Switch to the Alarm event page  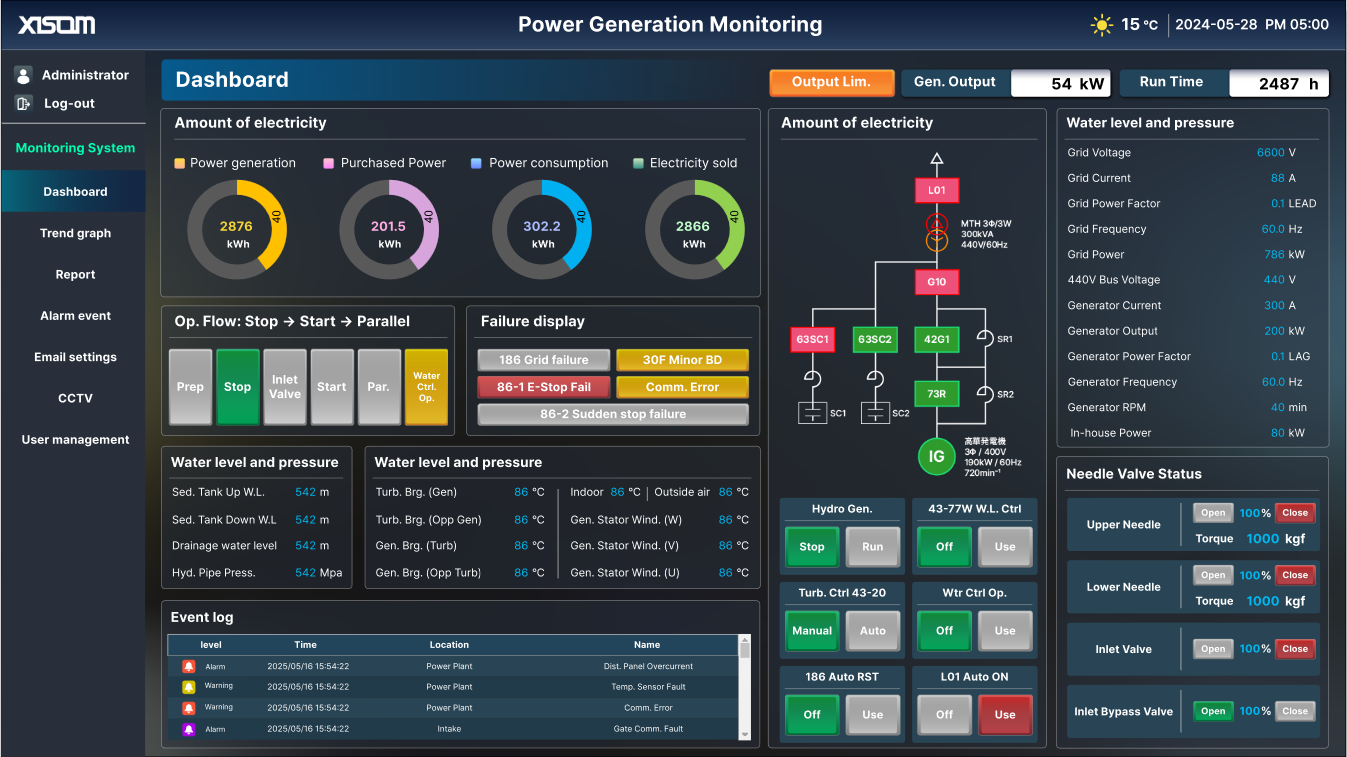point(75,315)
